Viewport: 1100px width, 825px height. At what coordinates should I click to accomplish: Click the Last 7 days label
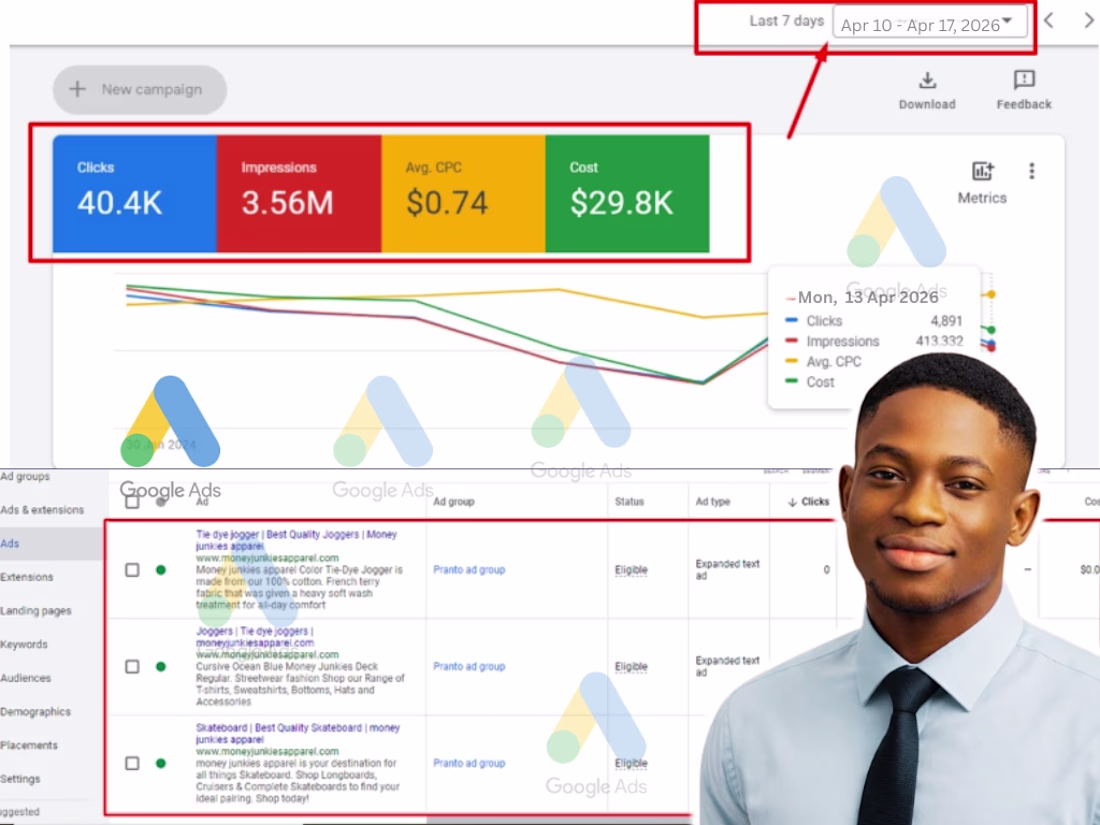[x=786, y=21]
